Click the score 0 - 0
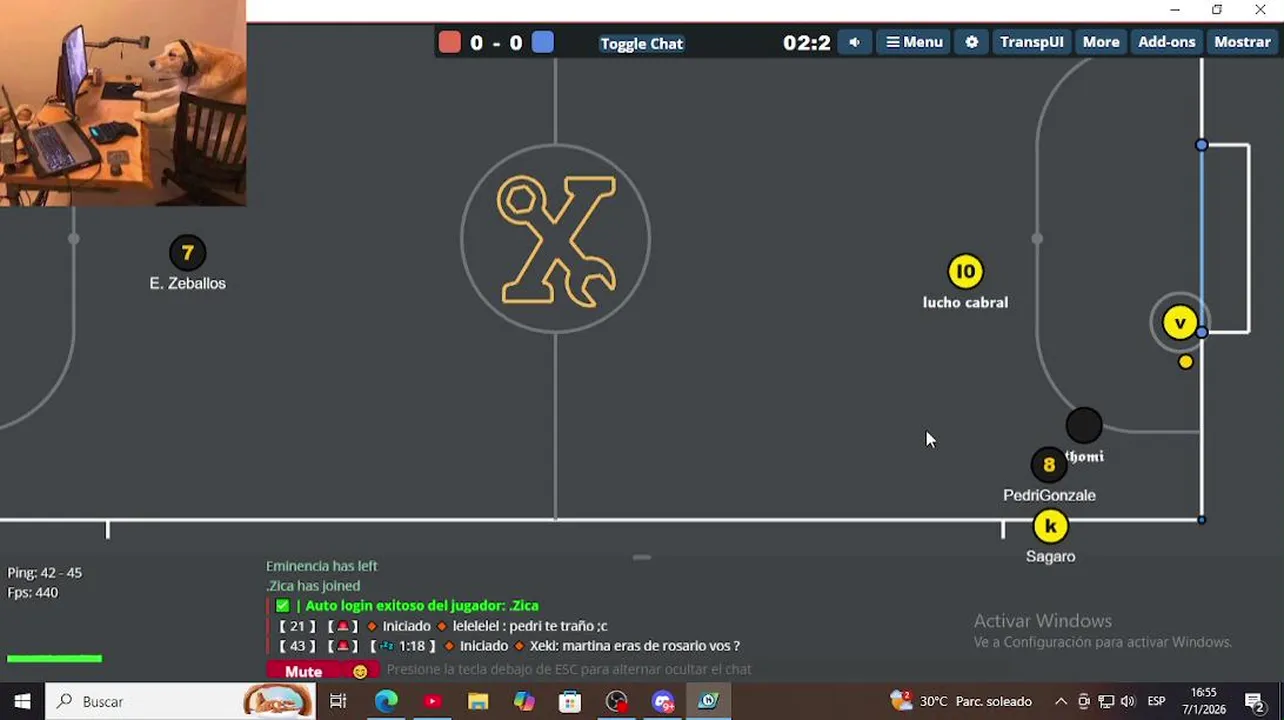The width and height of the screenshot is (1284, 720). (x=496, y=42)
